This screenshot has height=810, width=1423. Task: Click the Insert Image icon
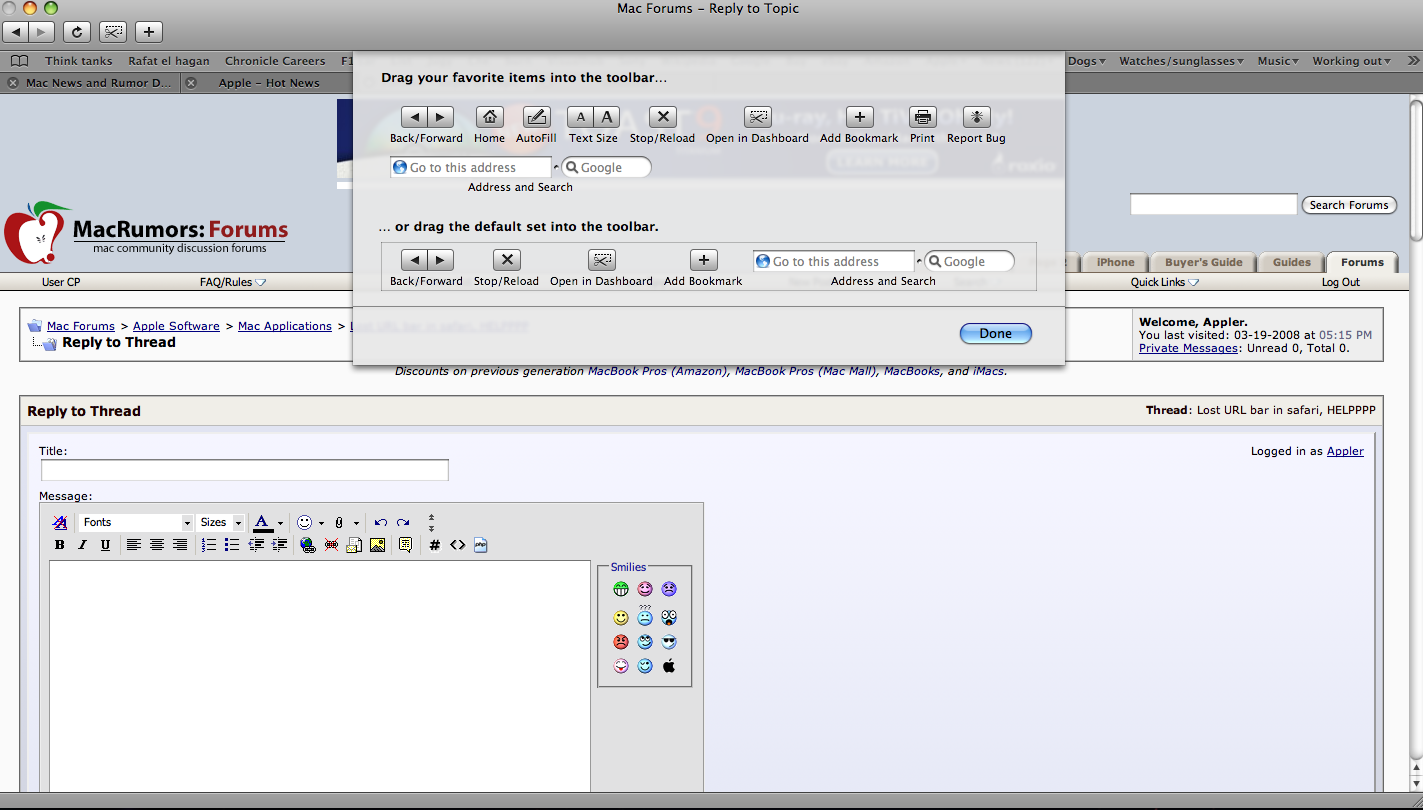377,545
